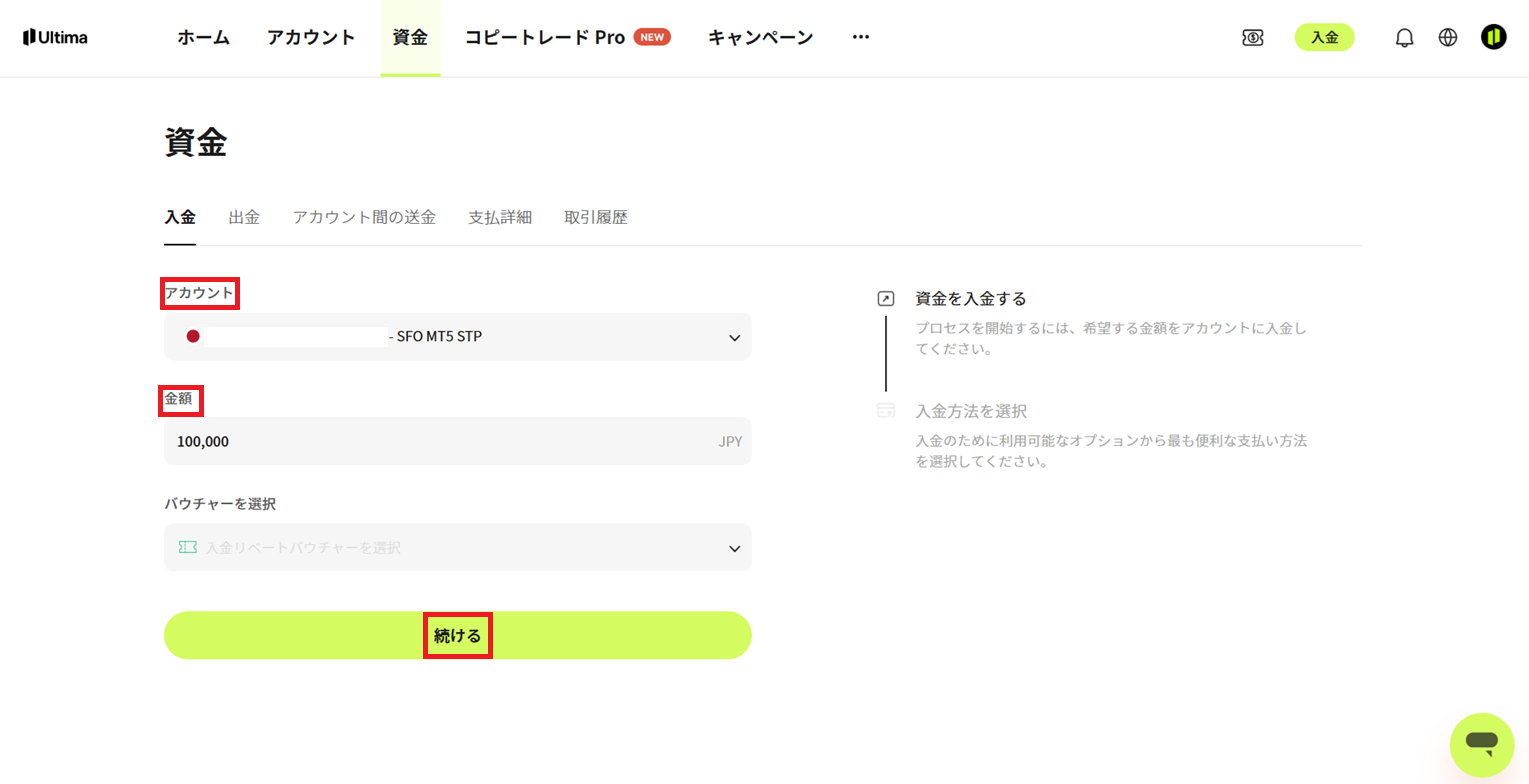Open the notifications bell
The height and width of the screenshot is (784, 1529).
coord(1404,38)
